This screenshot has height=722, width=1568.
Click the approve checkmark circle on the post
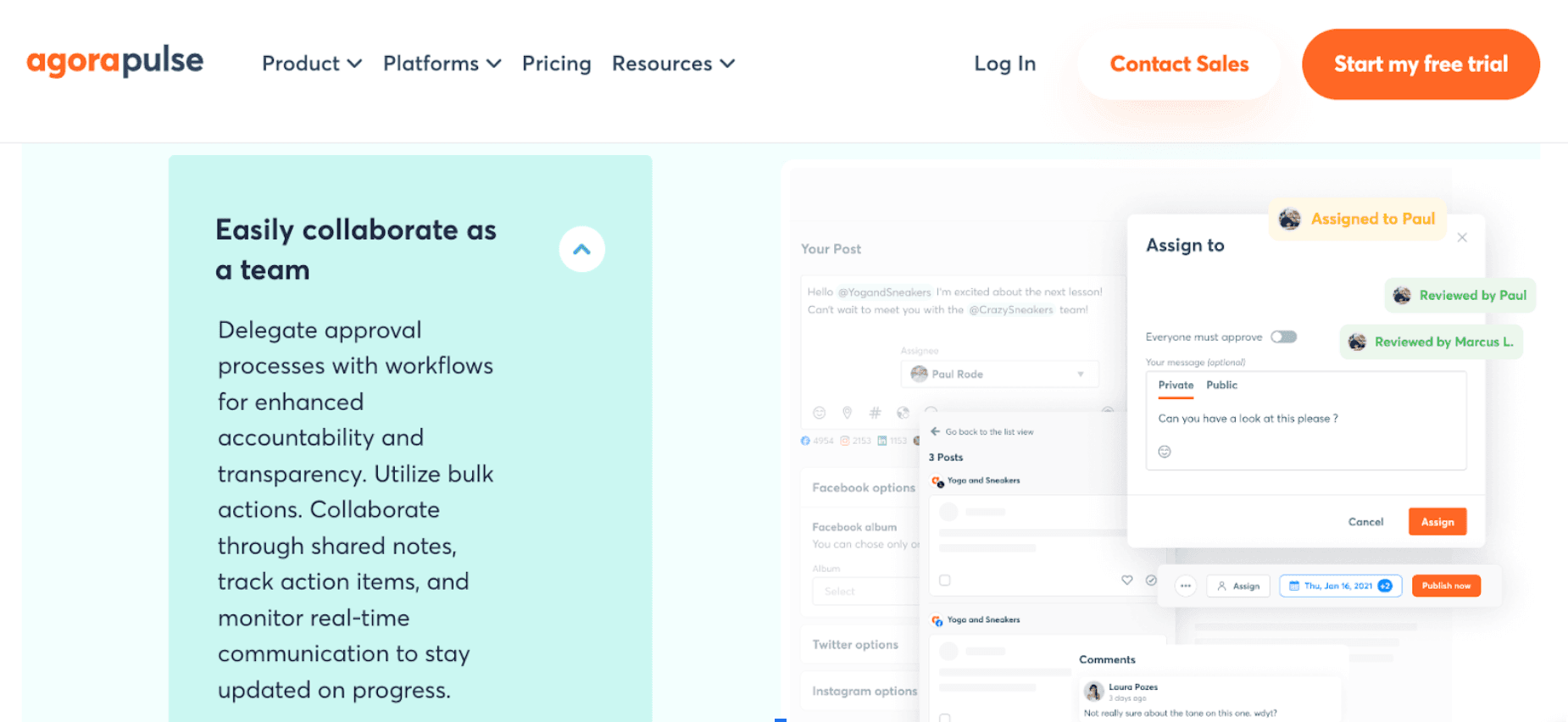1151,580
